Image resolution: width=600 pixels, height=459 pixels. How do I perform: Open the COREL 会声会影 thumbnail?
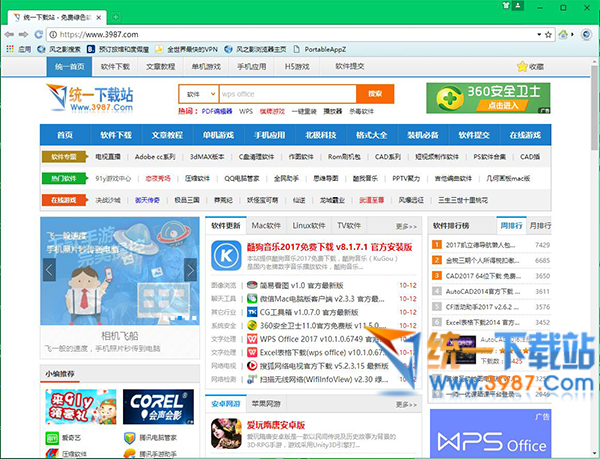158,407
